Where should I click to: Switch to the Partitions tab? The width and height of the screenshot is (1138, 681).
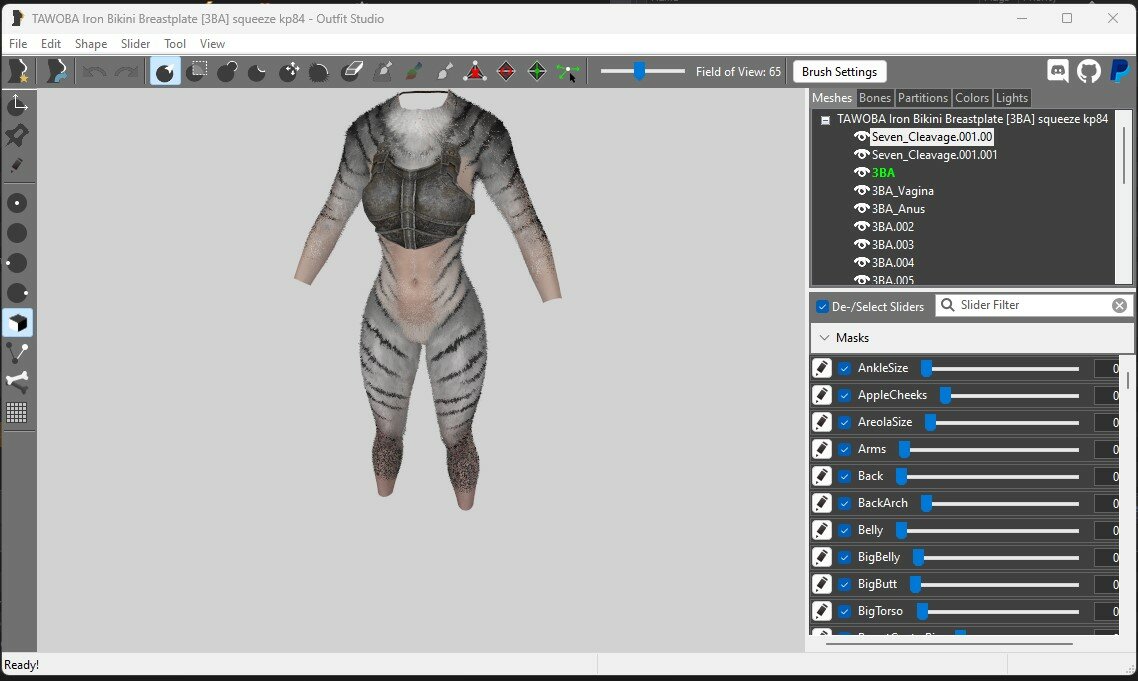[922, 97]
